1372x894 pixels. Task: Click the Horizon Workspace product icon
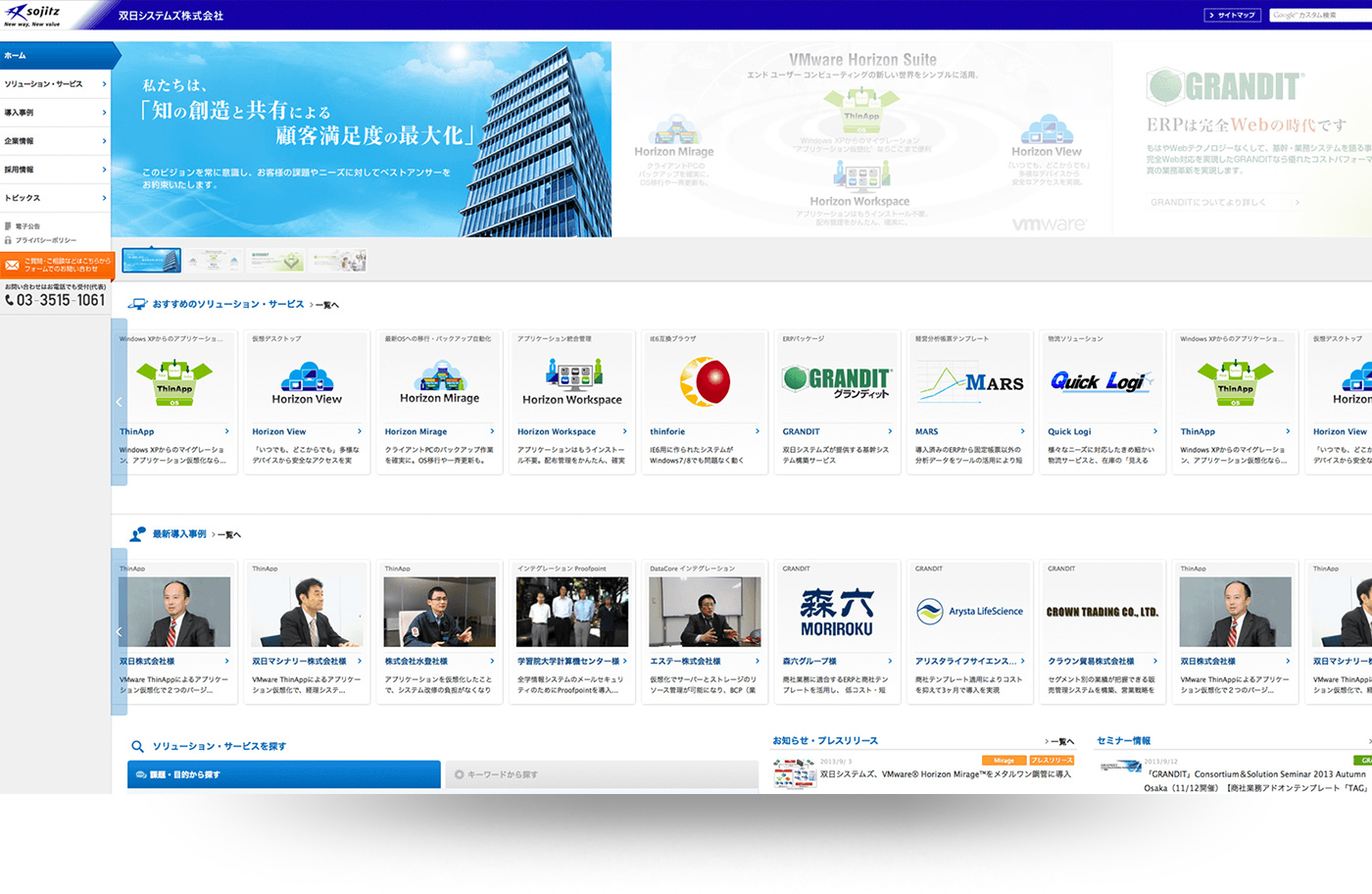(x=572, y=383)
